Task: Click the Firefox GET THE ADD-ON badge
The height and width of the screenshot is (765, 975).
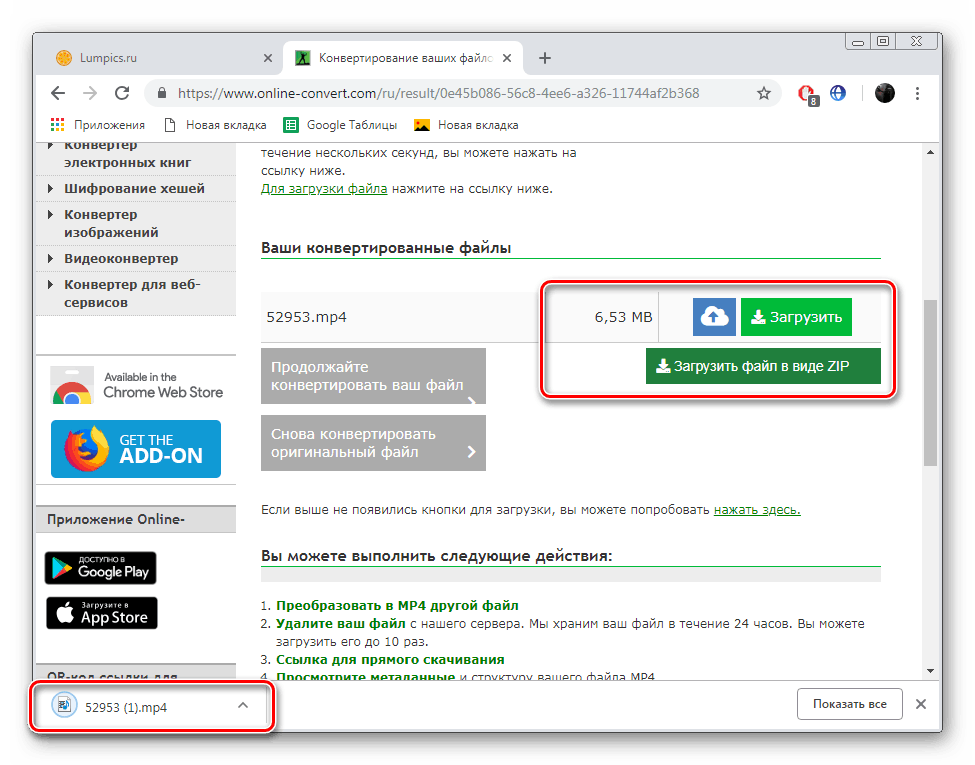Action: (x=135, y=449)
